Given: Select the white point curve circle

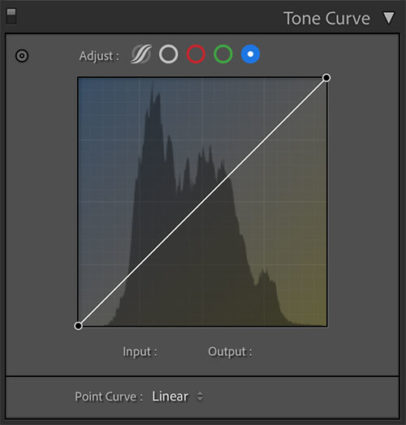Looking at the screenshot, I should pos(168,54).
